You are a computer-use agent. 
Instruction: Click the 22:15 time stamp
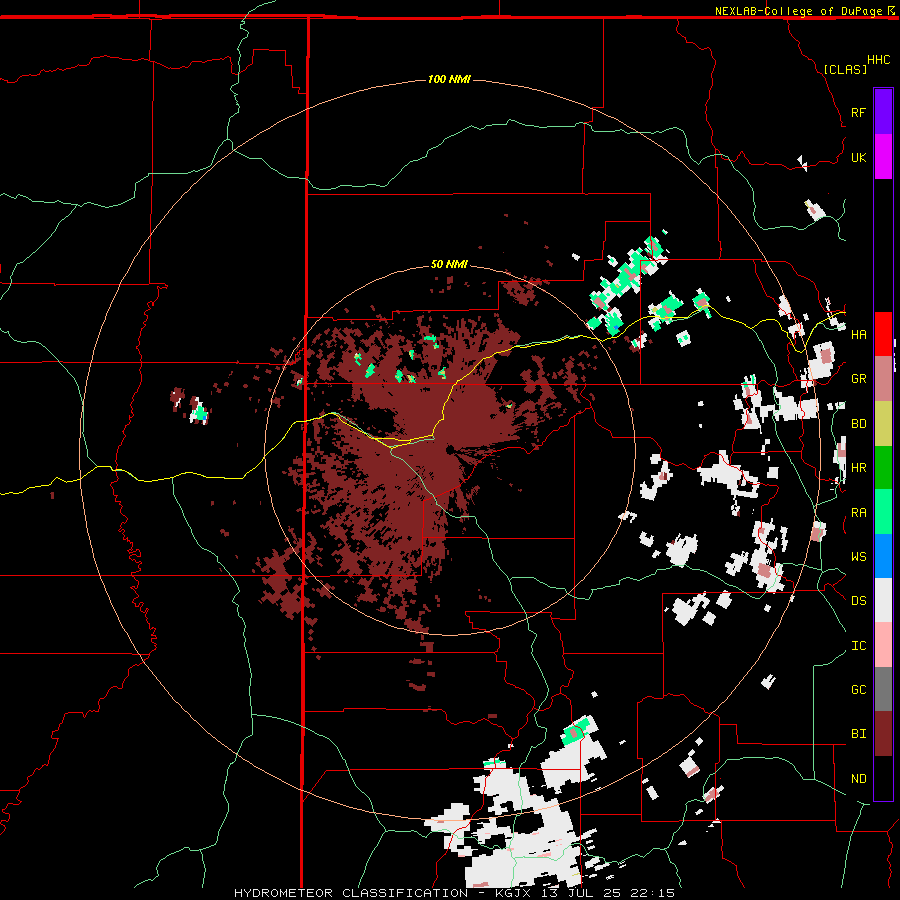(x=655, y=893)
